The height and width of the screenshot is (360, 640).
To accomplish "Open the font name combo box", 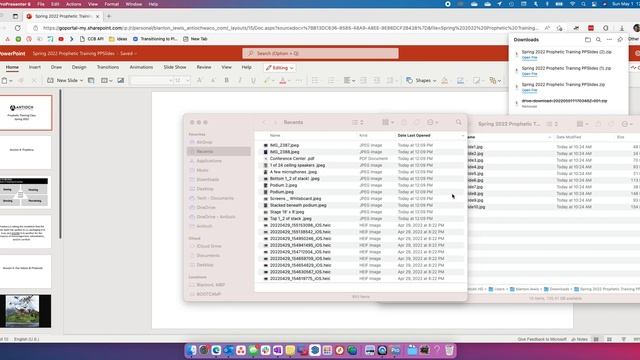I will [x=151, y=80].
